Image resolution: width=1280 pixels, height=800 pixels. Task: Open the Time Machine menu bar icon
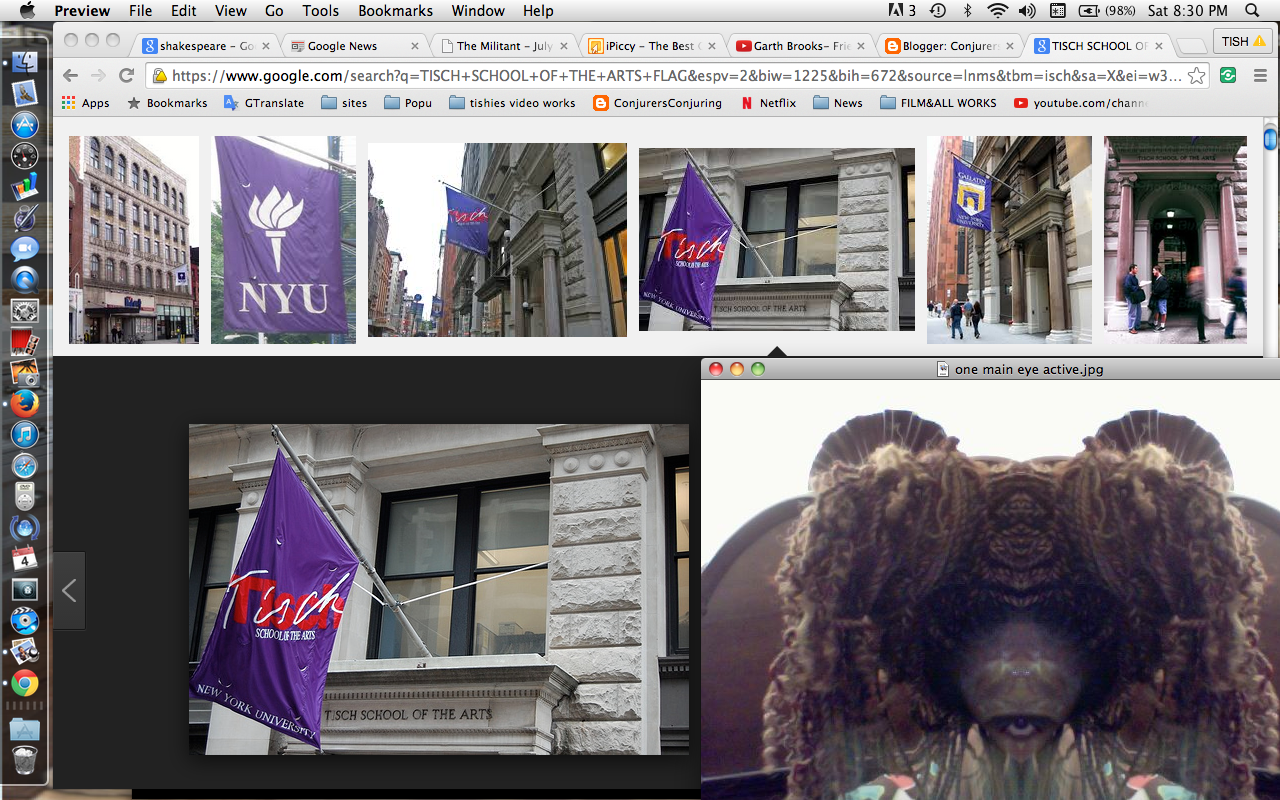pos(938,11)
